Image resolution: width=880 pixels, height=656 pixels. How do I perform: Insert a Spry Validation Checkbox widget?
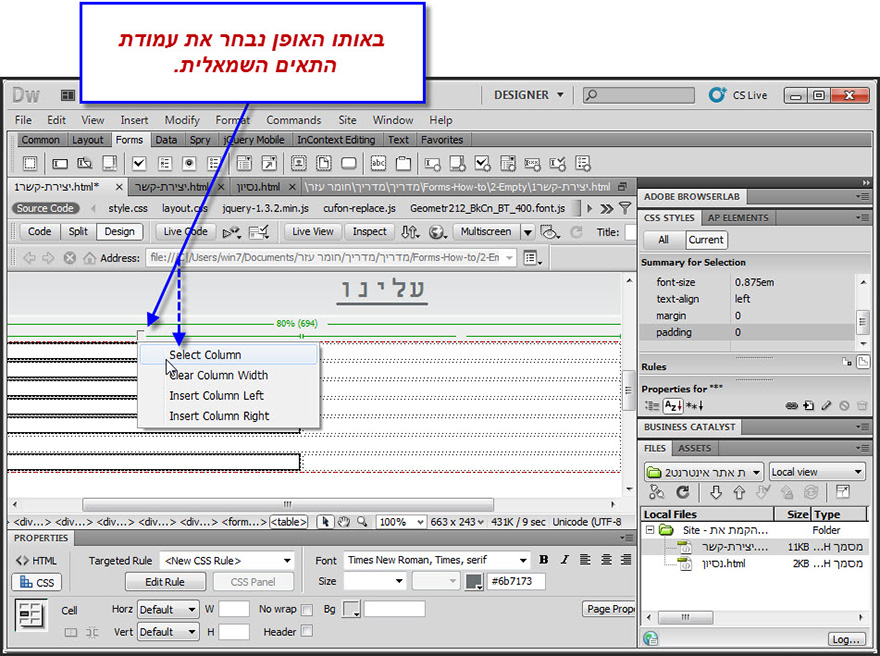[482, 163]
